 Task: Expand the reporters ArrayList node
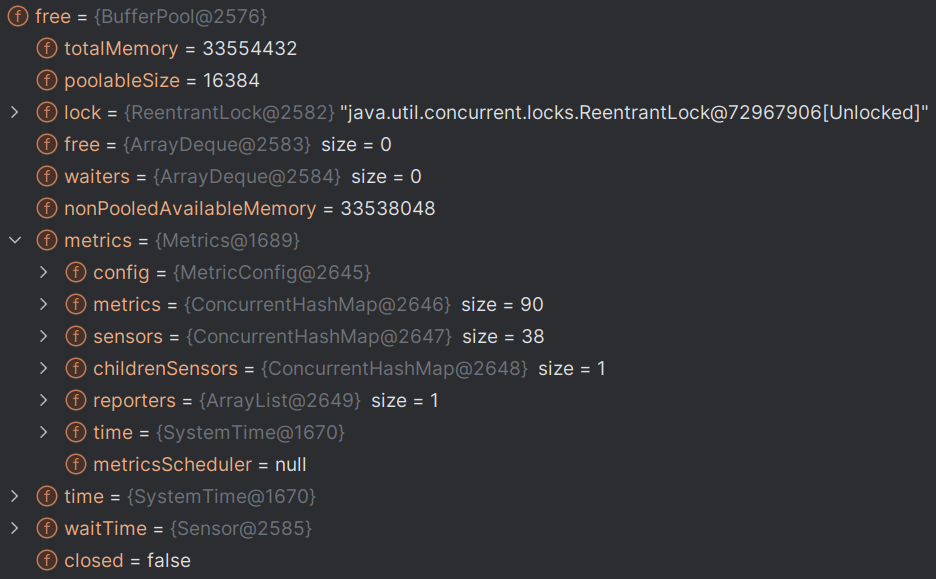44,401
